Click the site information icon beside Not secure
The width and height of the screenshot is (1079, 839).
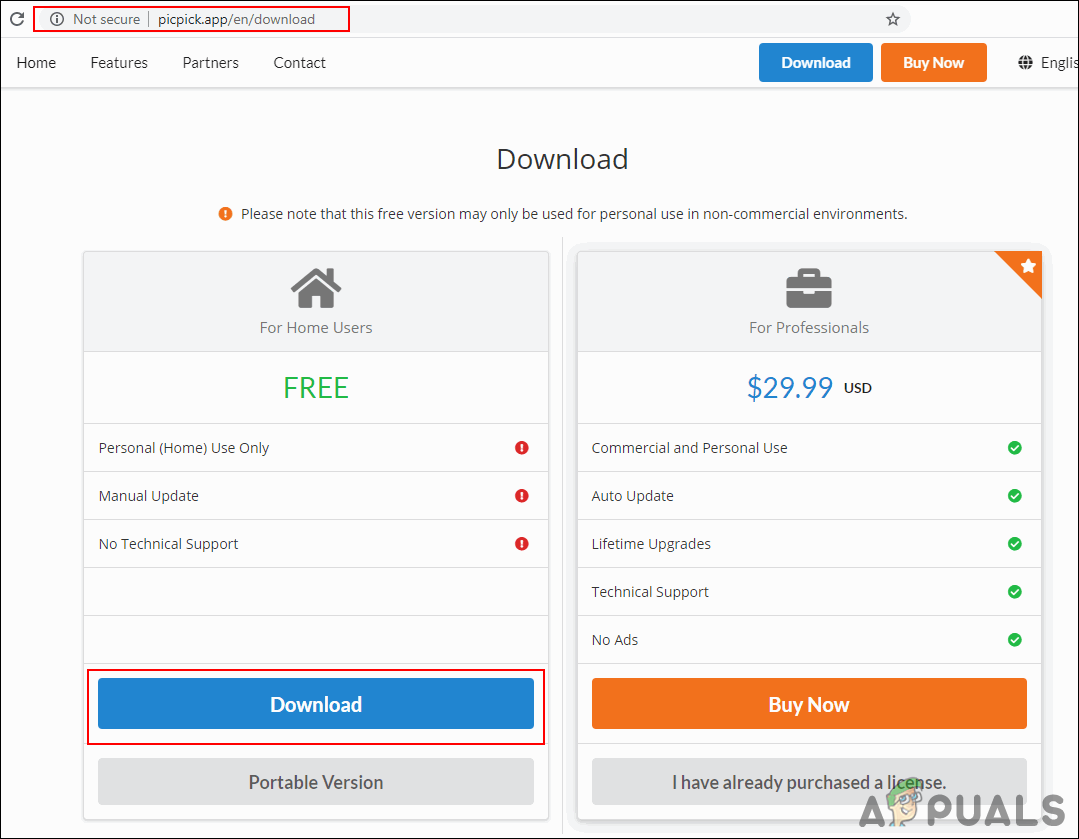click(x=57, y=19)
